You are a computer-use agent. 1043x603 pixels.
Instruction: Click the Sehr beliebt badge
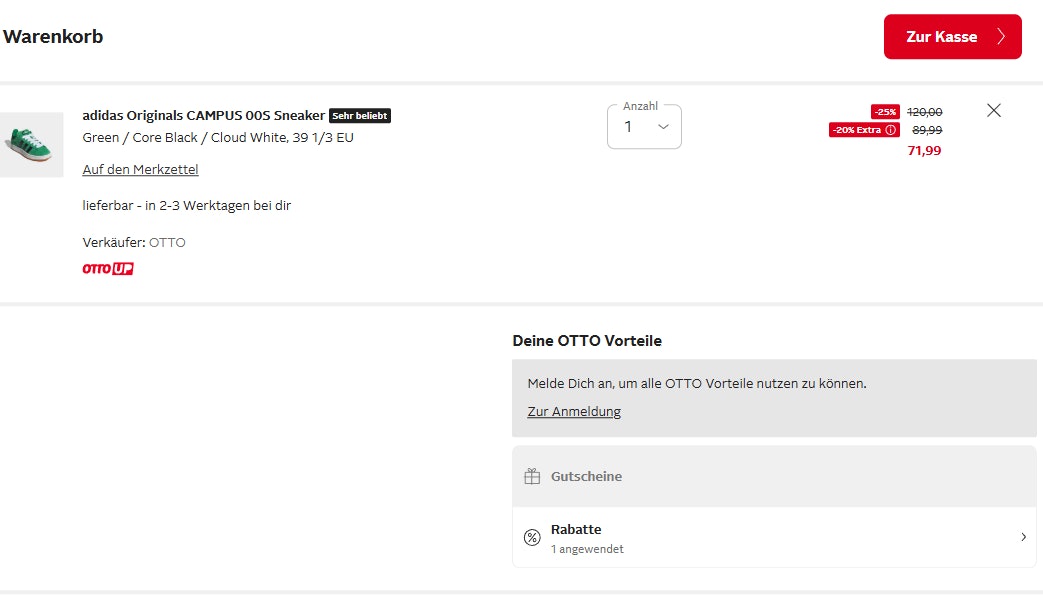click(360, 116)
